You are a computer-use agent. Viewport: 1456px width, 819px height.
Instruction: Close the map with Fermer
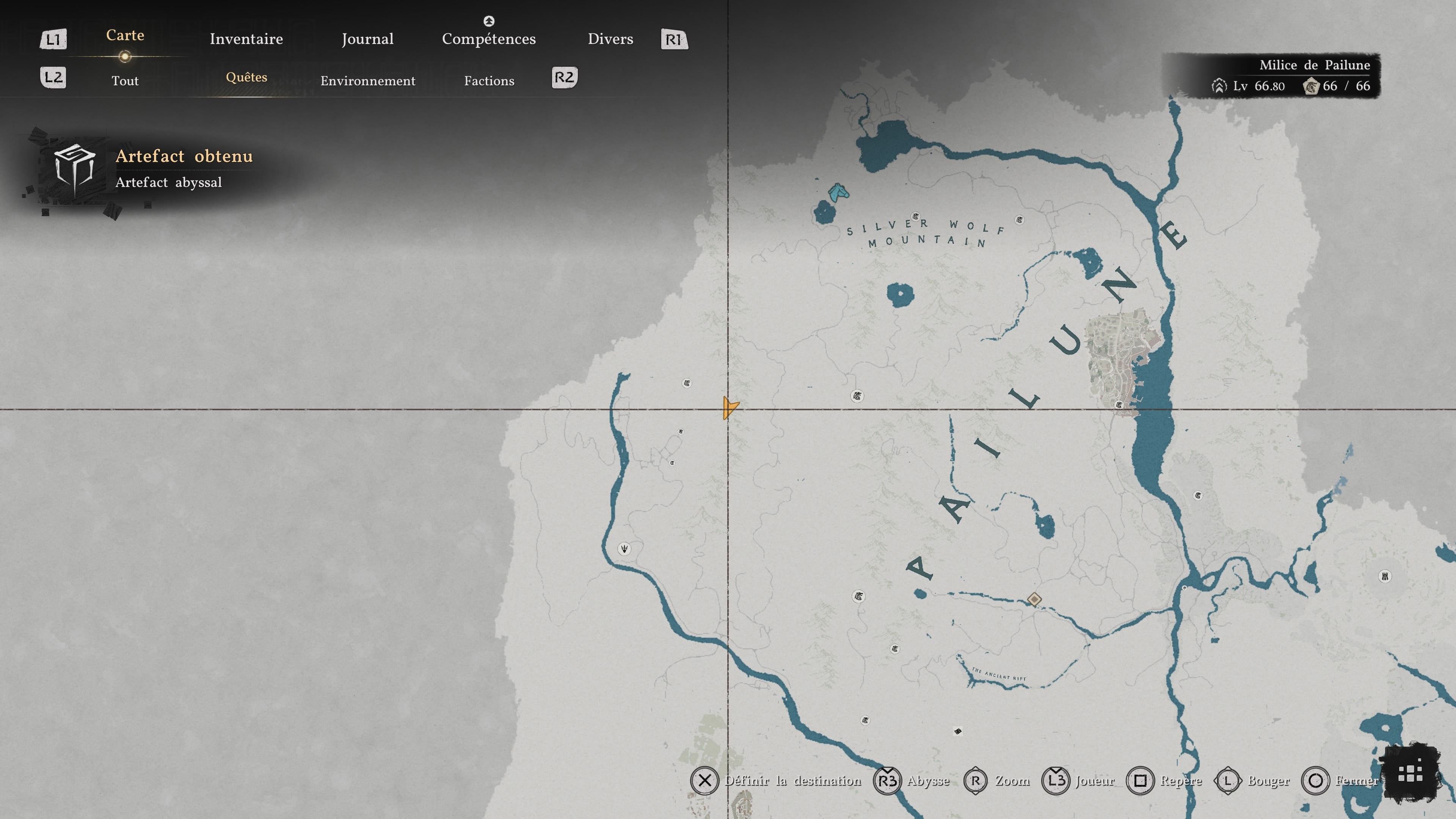point(1357,781)
